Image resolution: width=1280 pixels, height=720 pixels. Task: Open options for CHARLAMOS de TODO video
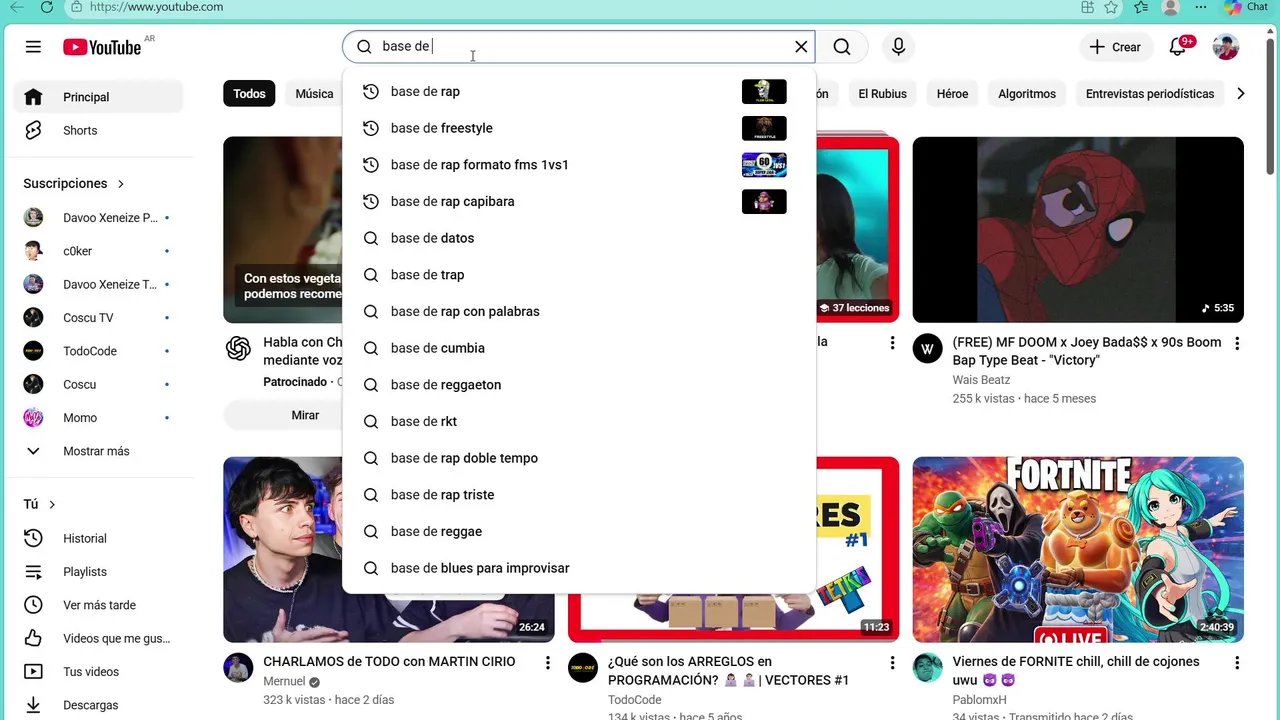(x=547, y=663)
